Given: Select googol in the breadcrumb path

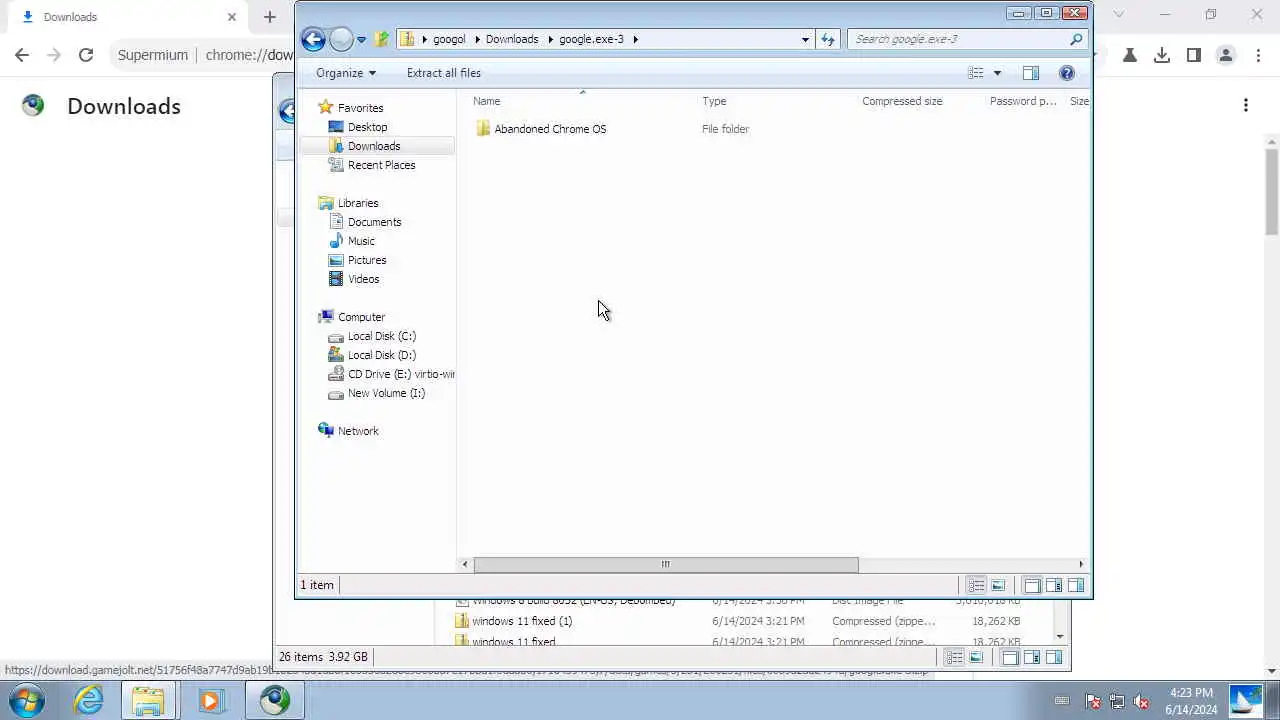Looking at the screenshot, I should click(449, 39).
